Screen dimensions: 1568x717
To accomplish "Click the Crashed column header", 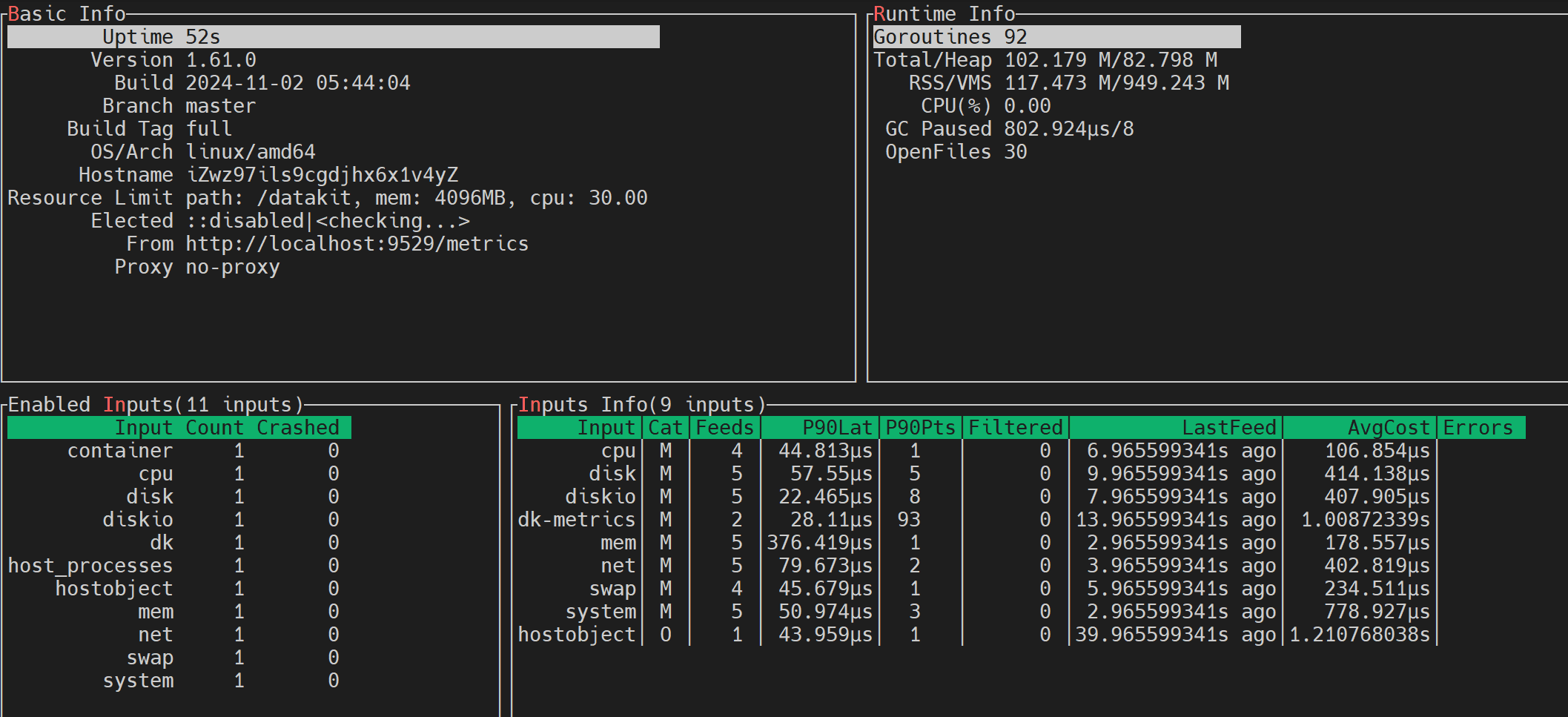I will click(297, 428).
